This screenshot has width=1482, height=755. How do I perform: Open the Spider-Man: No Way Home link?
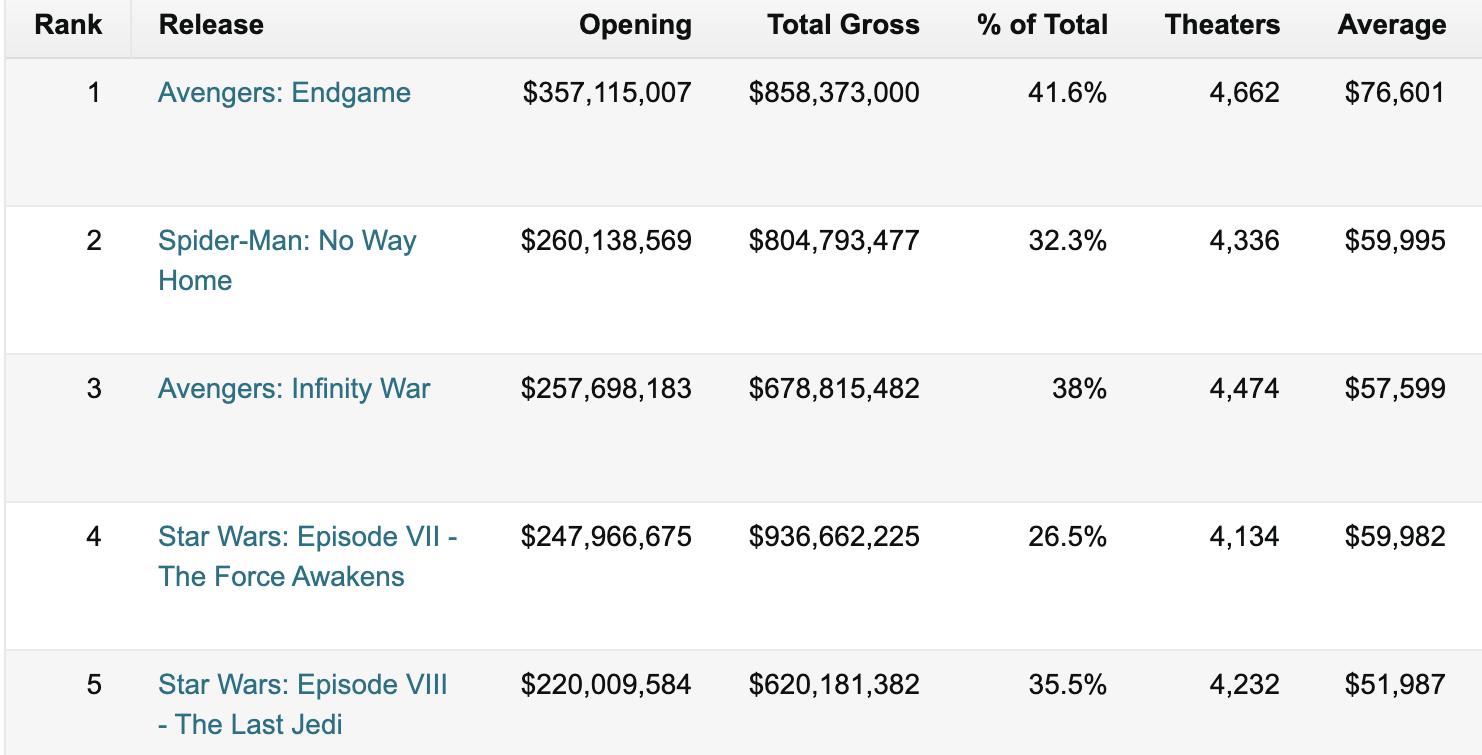click(286, 241)
